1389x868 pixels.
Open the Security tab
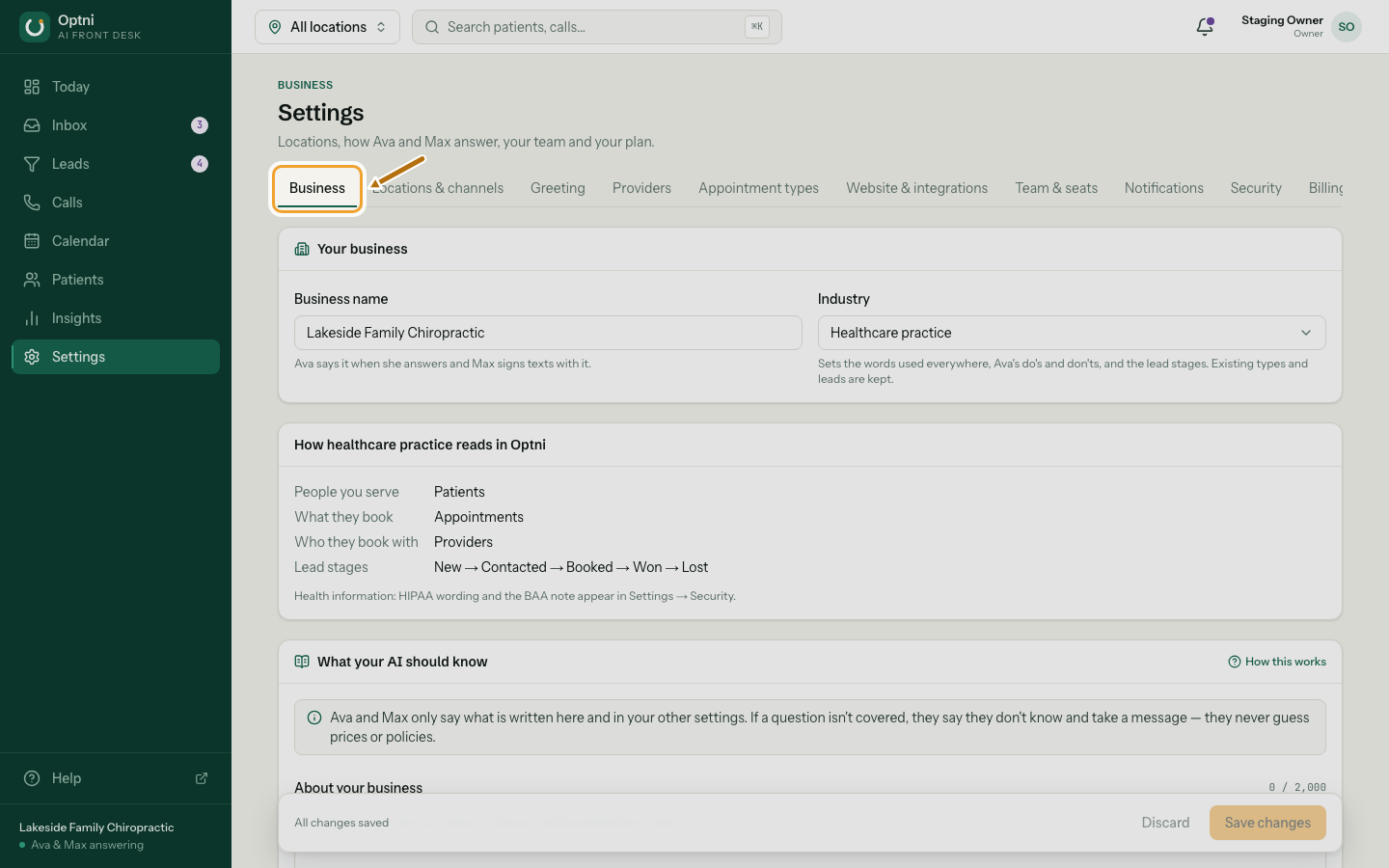click(x=1256, y=188)
